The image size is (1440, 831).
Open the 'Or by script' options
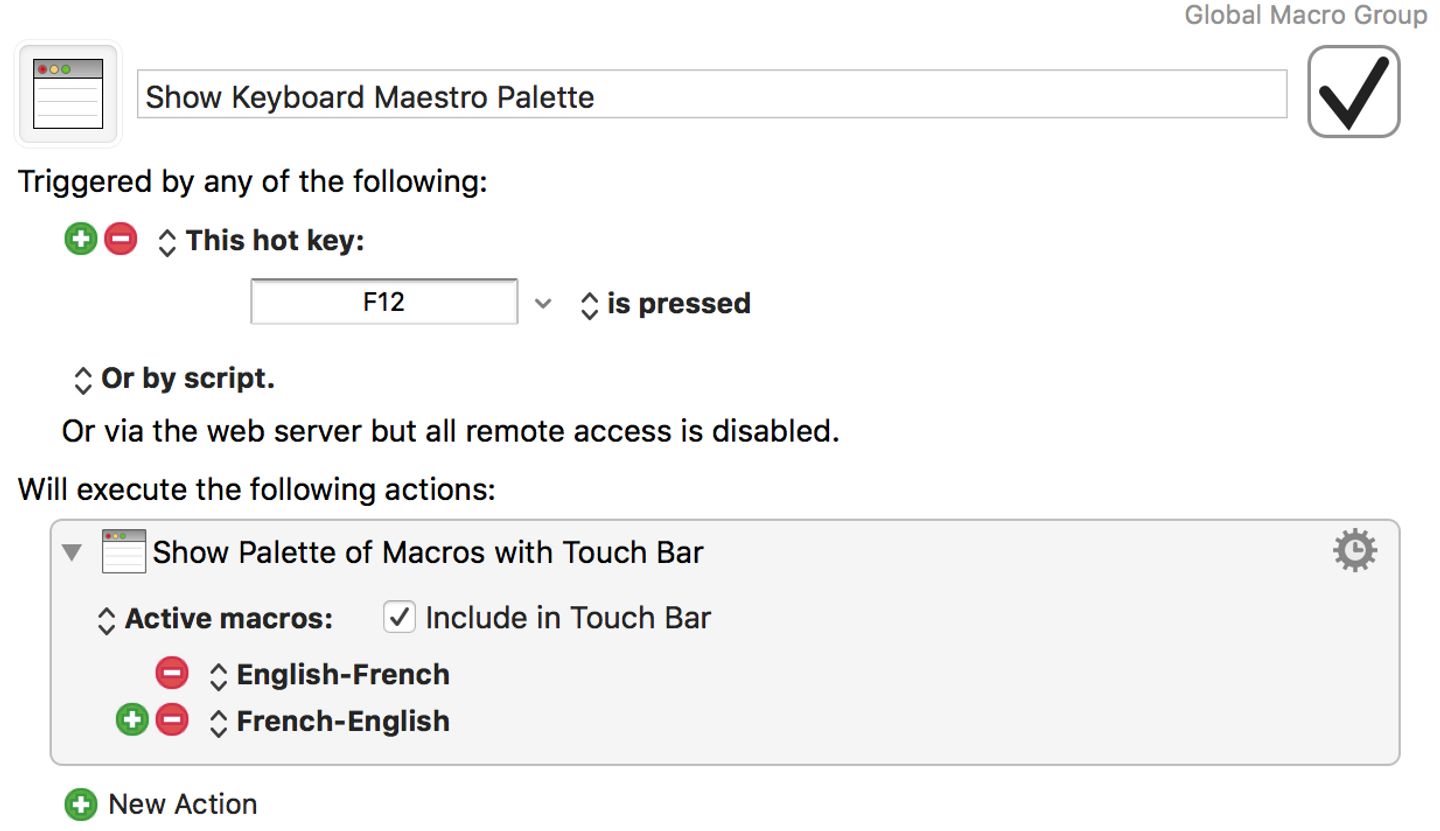point(84,380)
